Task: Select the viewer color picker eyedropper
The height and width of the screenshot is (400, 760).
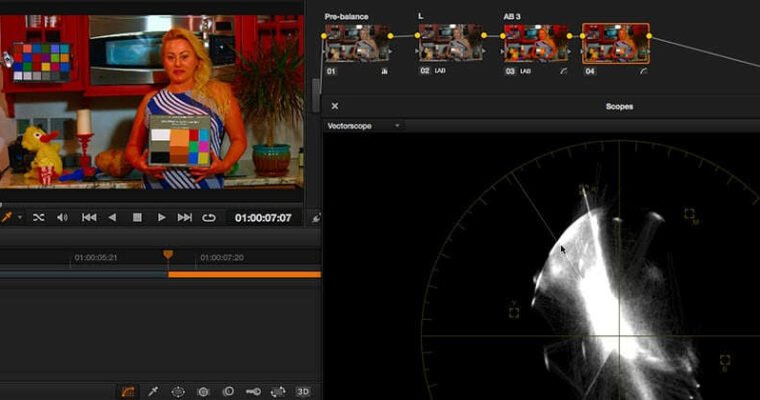Action: pyautogui.click(x=7, y=217)
